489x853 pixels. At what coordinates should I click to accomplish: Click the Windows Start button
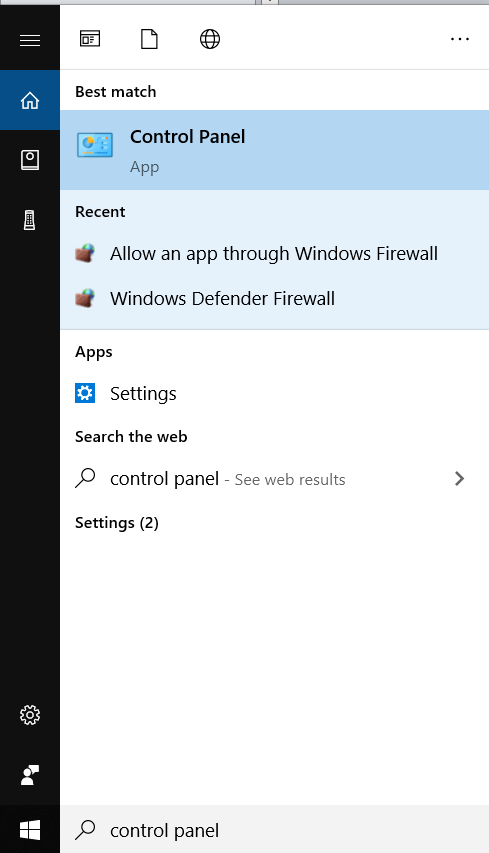(x=30, y=830)
